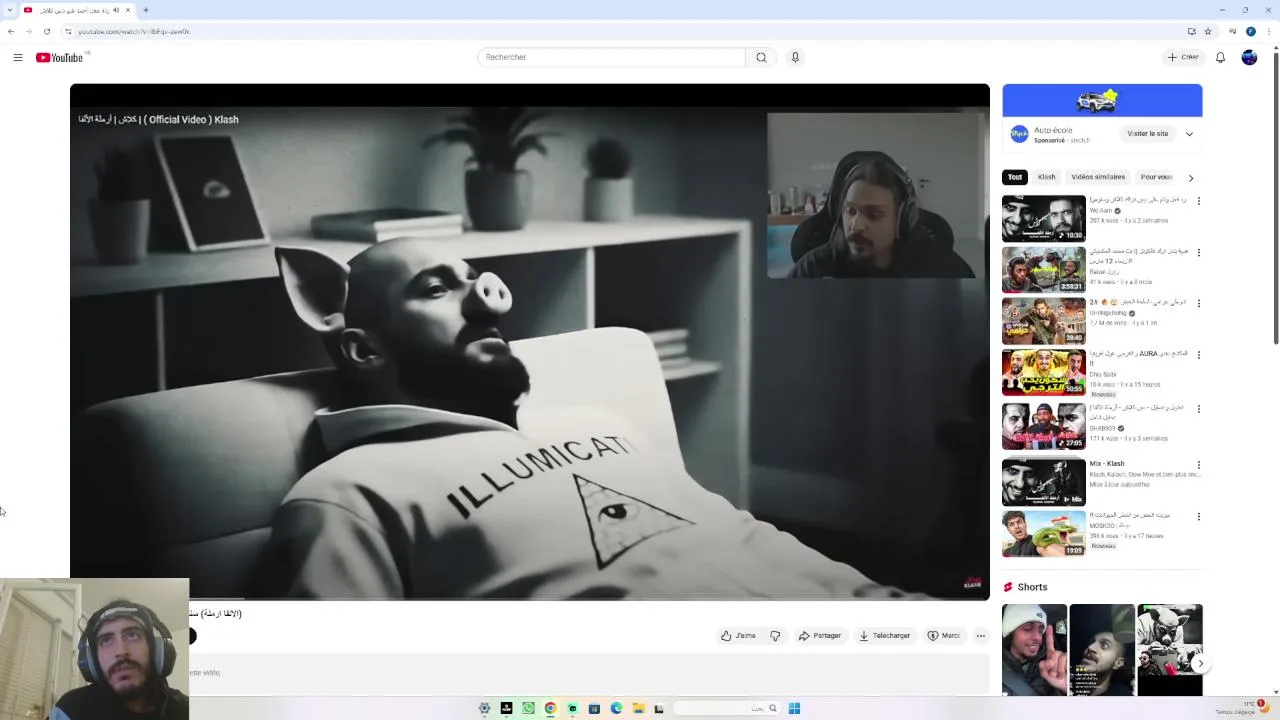Open the middle Shorts thumbnail
Image resolution: width=1280 pixels, height=720 pixels.
[1102, 650]
